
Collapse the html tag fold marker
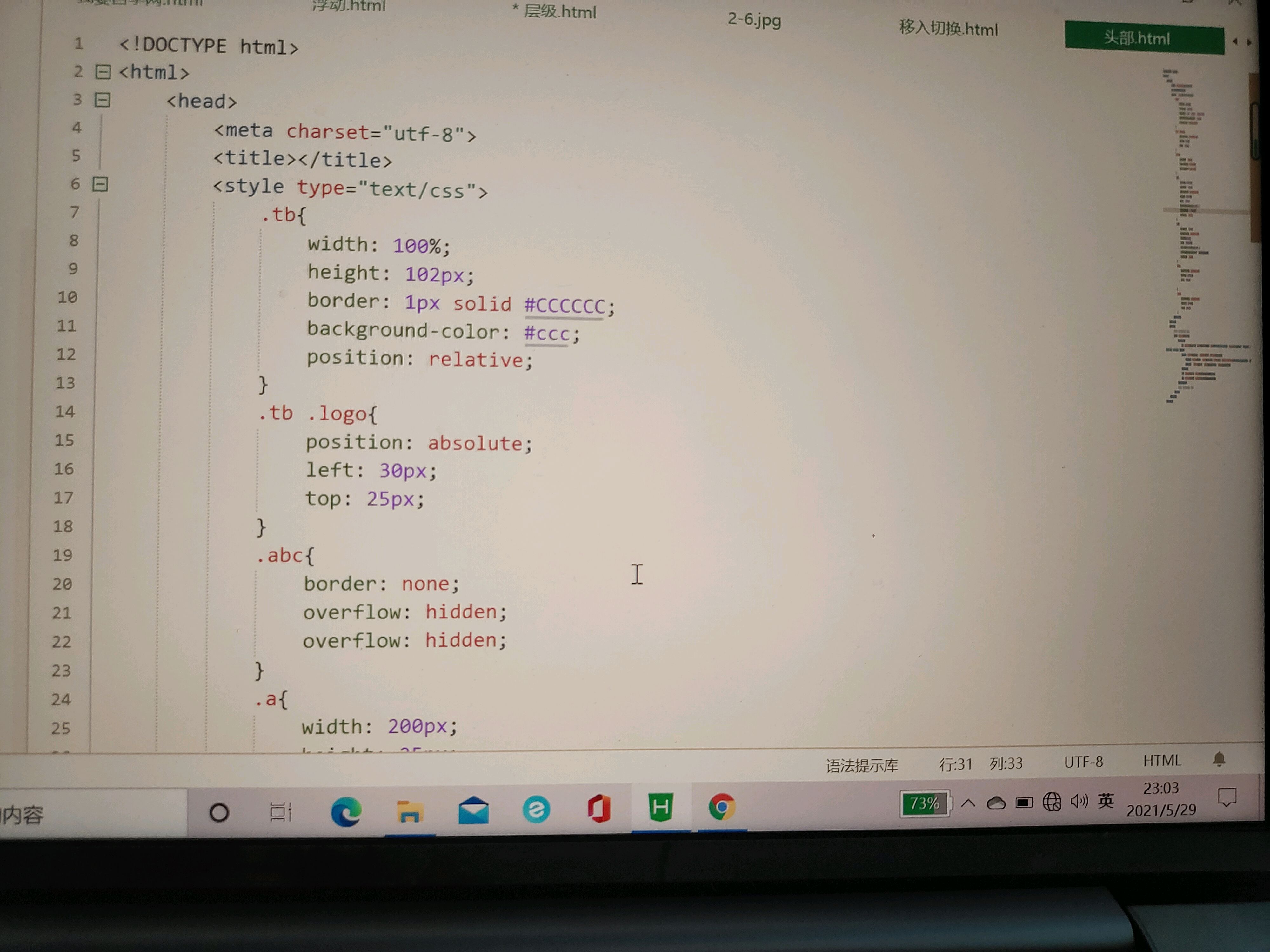pos(103,72)
